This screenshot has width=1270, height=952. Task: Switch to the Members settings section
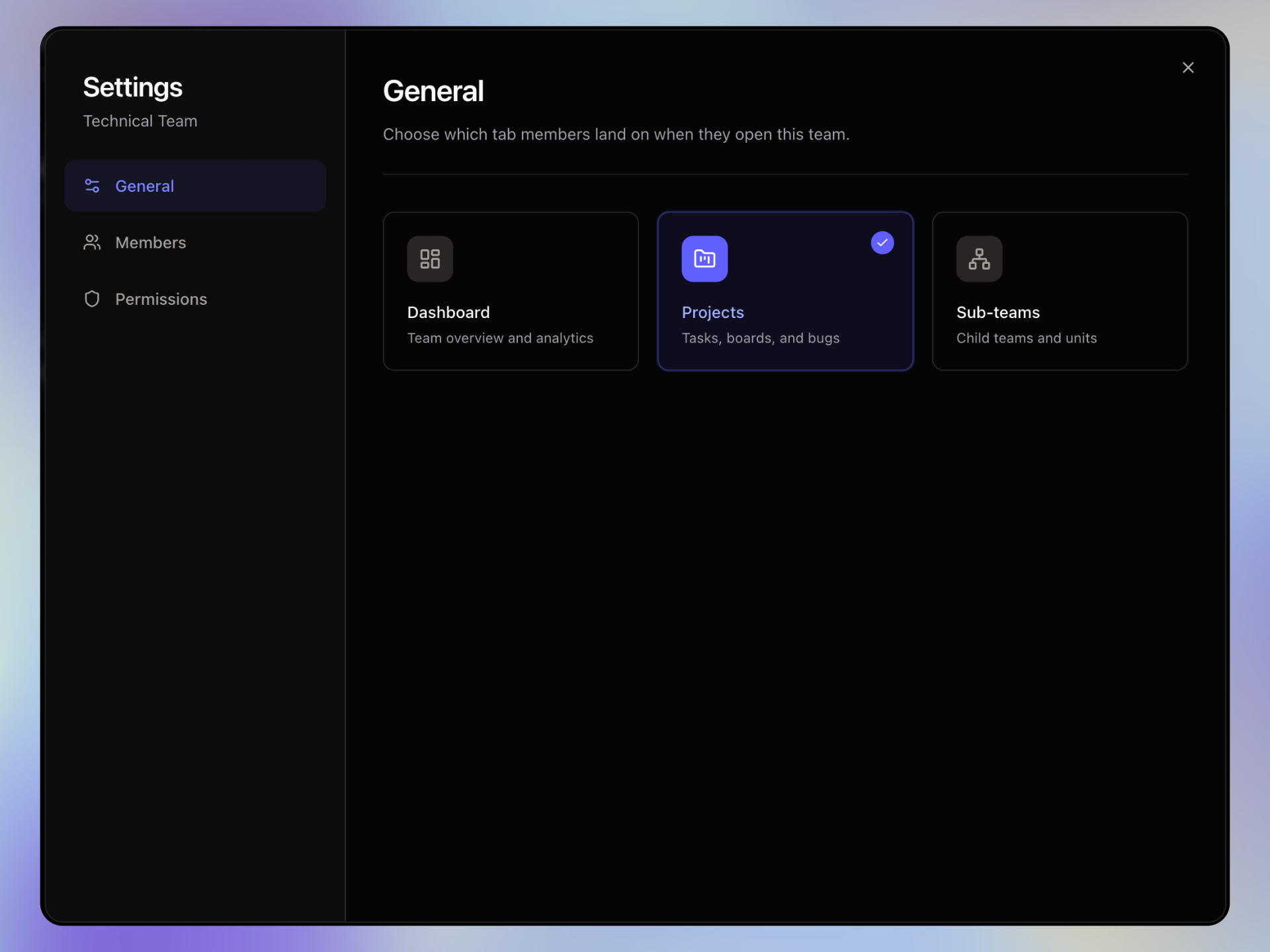pos(195,243)
